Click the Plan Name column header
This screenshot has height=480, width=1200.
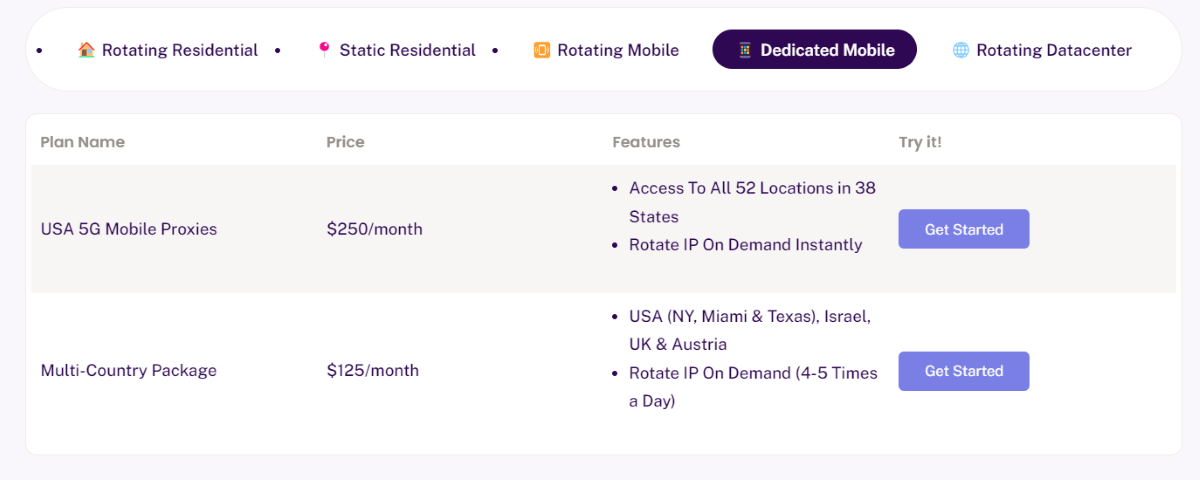pyautogui.click(x=83, y=142)
